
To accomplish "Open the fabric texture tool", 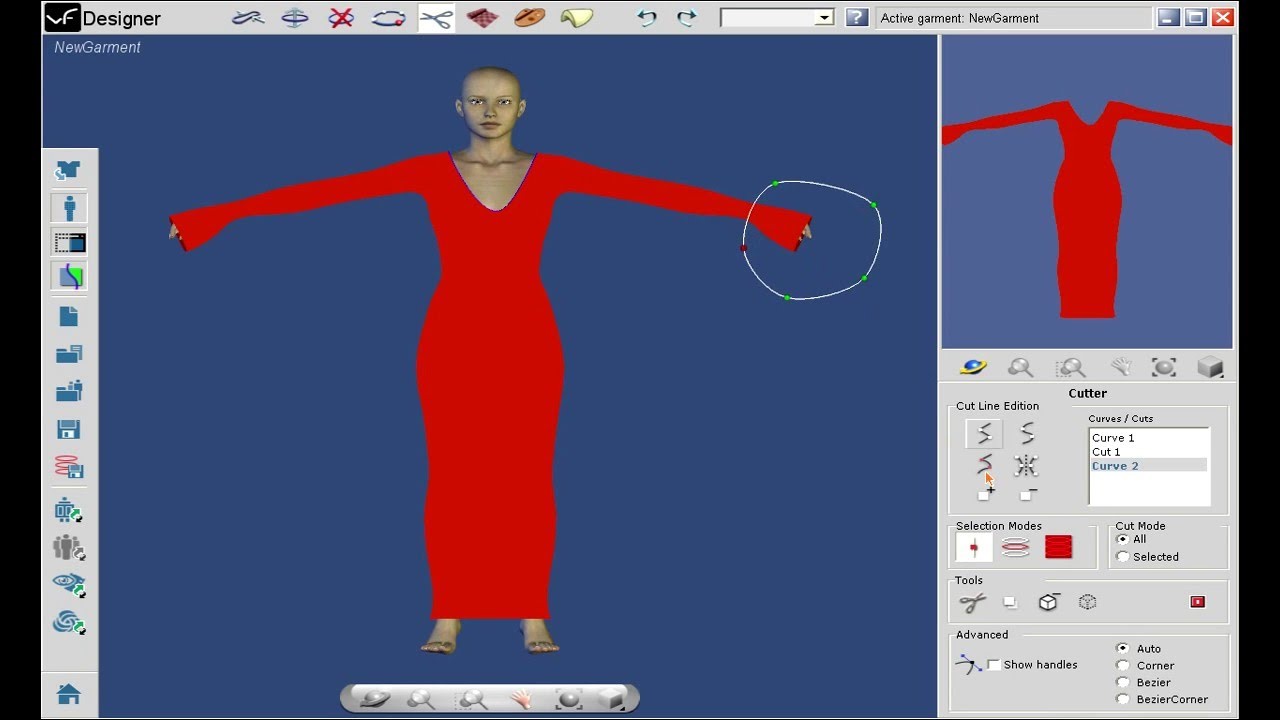I will pyautogui.click(x=483, y=17).
